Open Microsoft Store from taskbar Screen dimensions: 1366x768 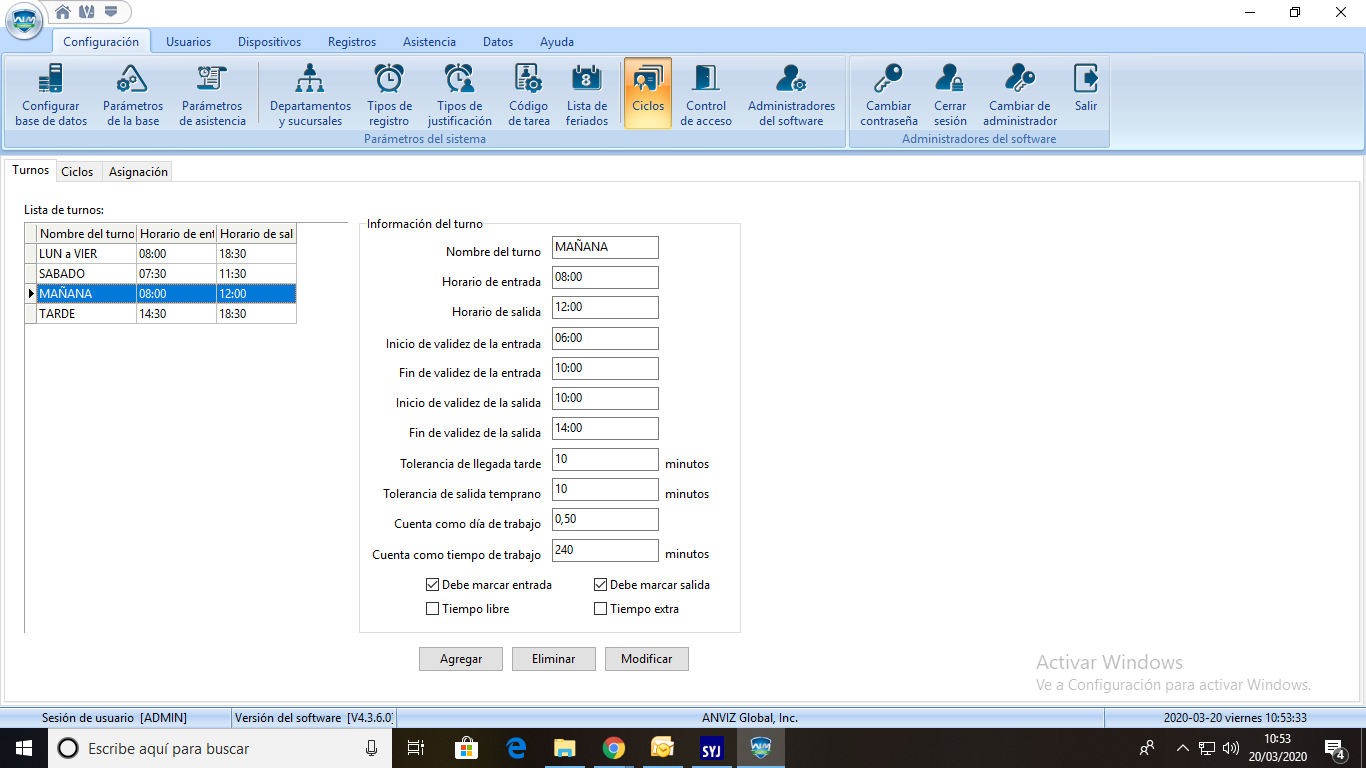[x=466, y=748]
